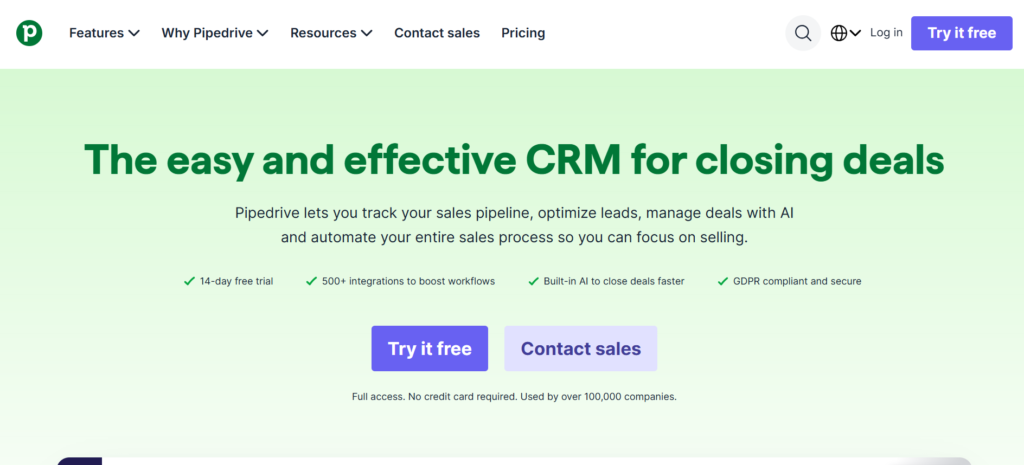Open the search magnifier icon
This screenshot has width=1024, height=465.
803,33
